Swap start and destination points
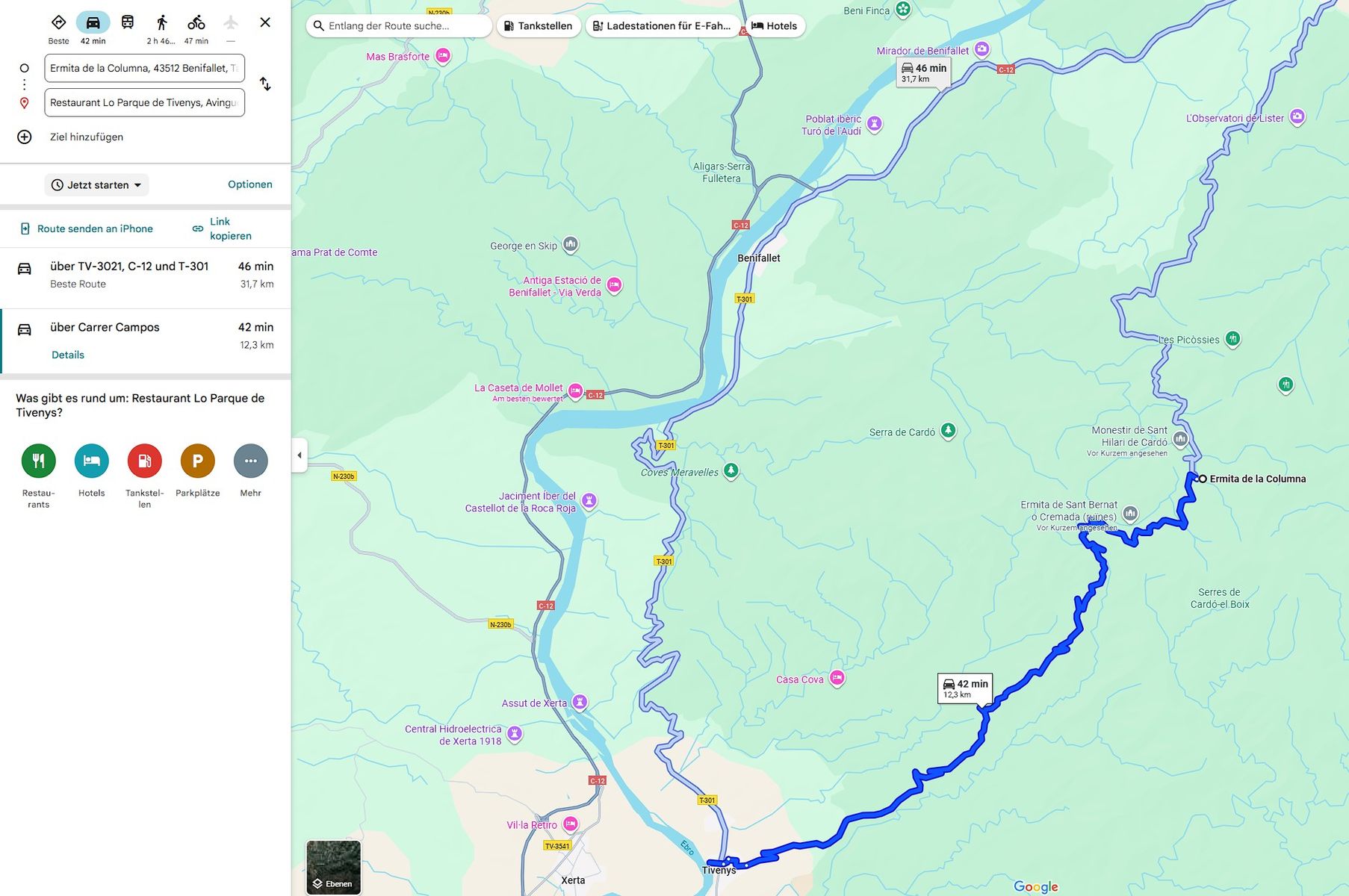This screenshot has height=896, width=1349. (x=265, y=84)
